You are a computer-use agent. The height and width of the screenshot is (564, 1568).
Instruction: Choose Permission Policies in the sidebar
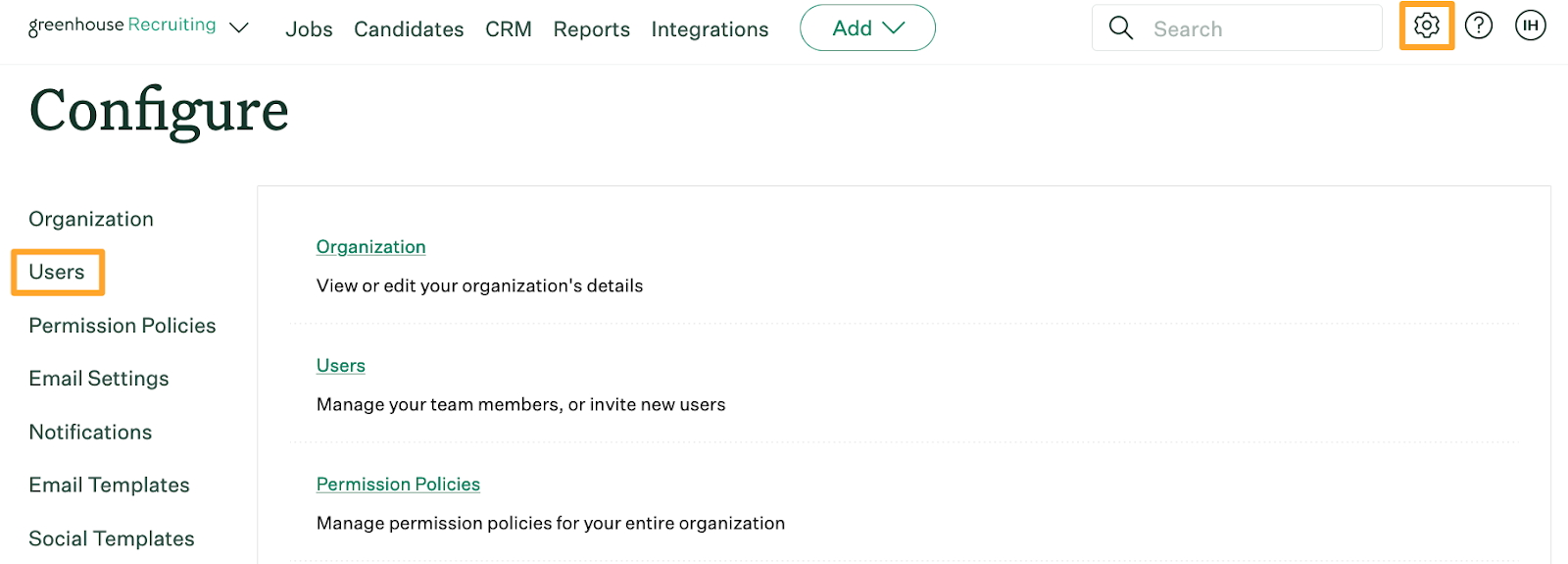(x=122, y=326)
